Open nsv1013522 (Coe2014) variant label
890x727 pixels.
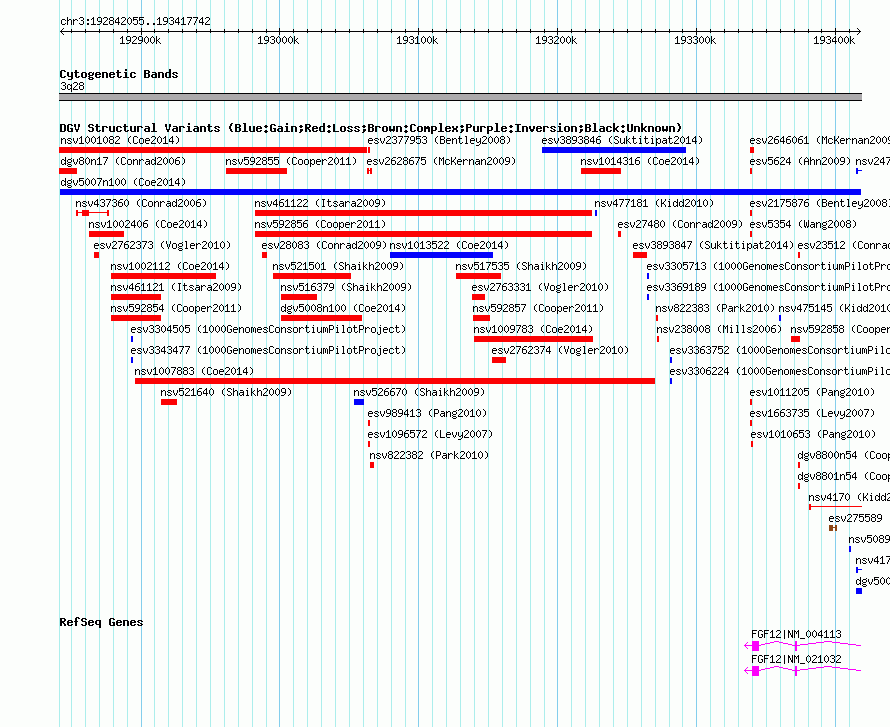pos(450,245)
